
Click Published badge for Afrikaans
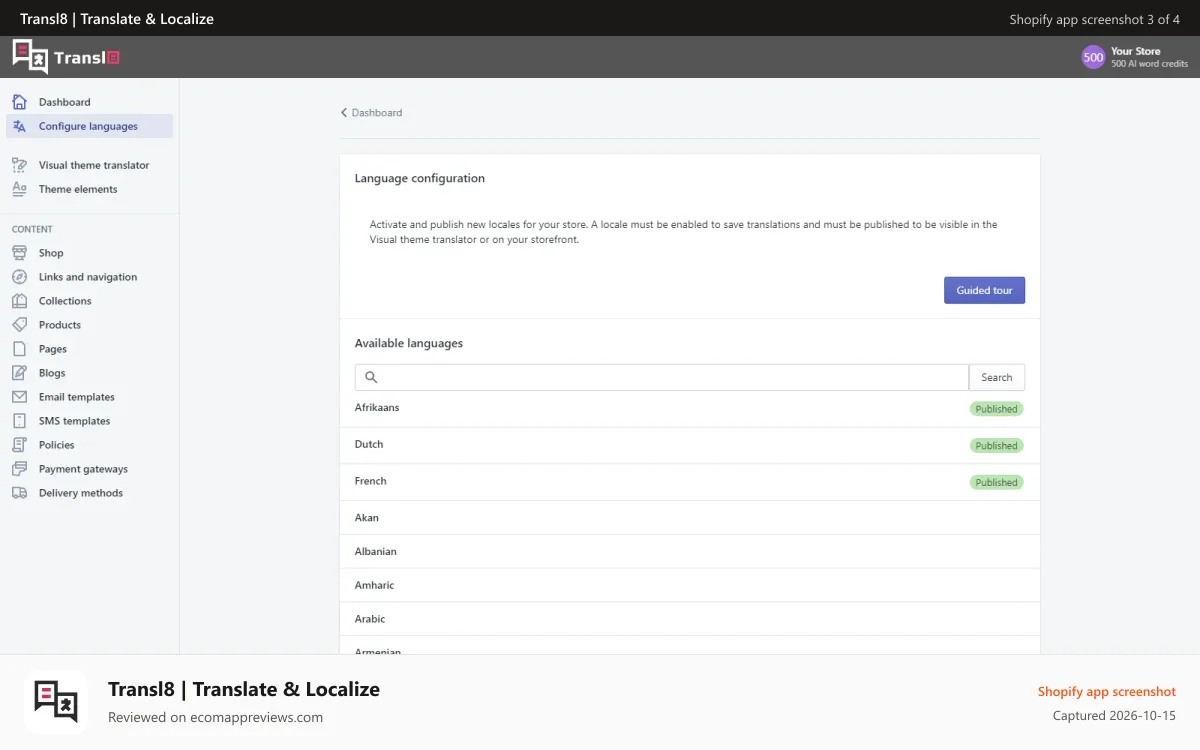(x=996, y=409)
